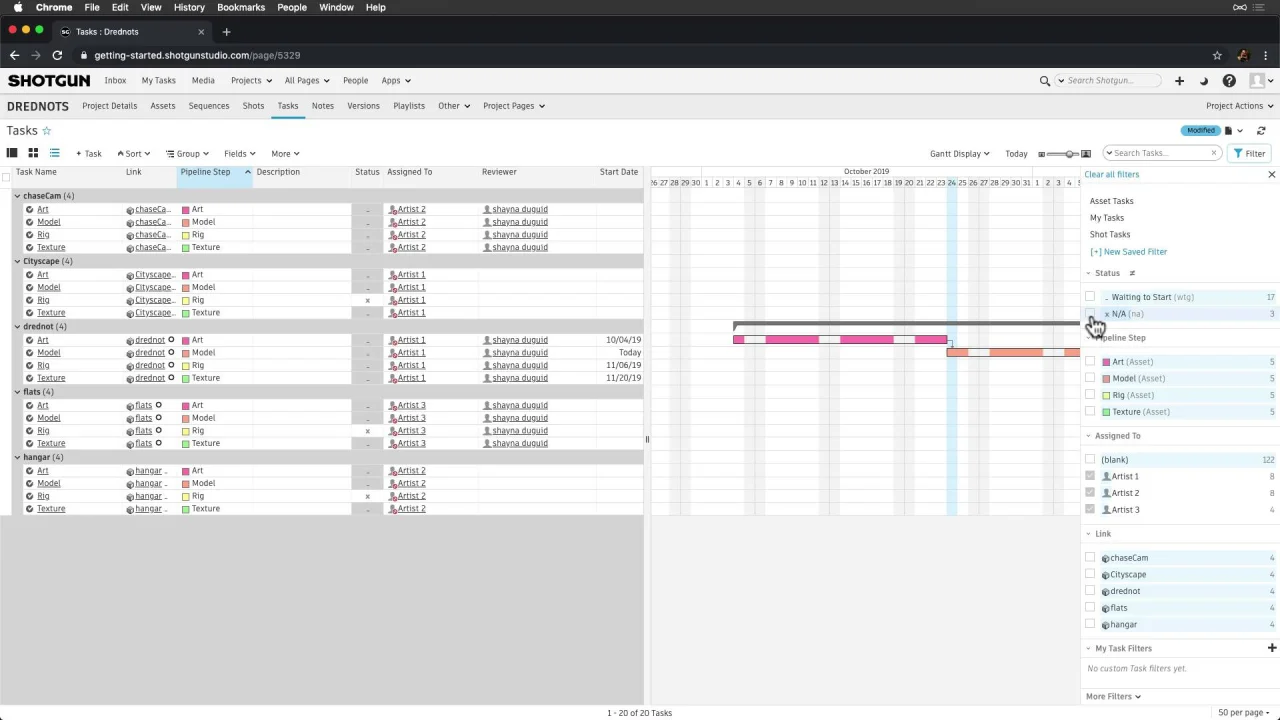Click the zoom-in Gantt scale icon

click(1086, 154)
